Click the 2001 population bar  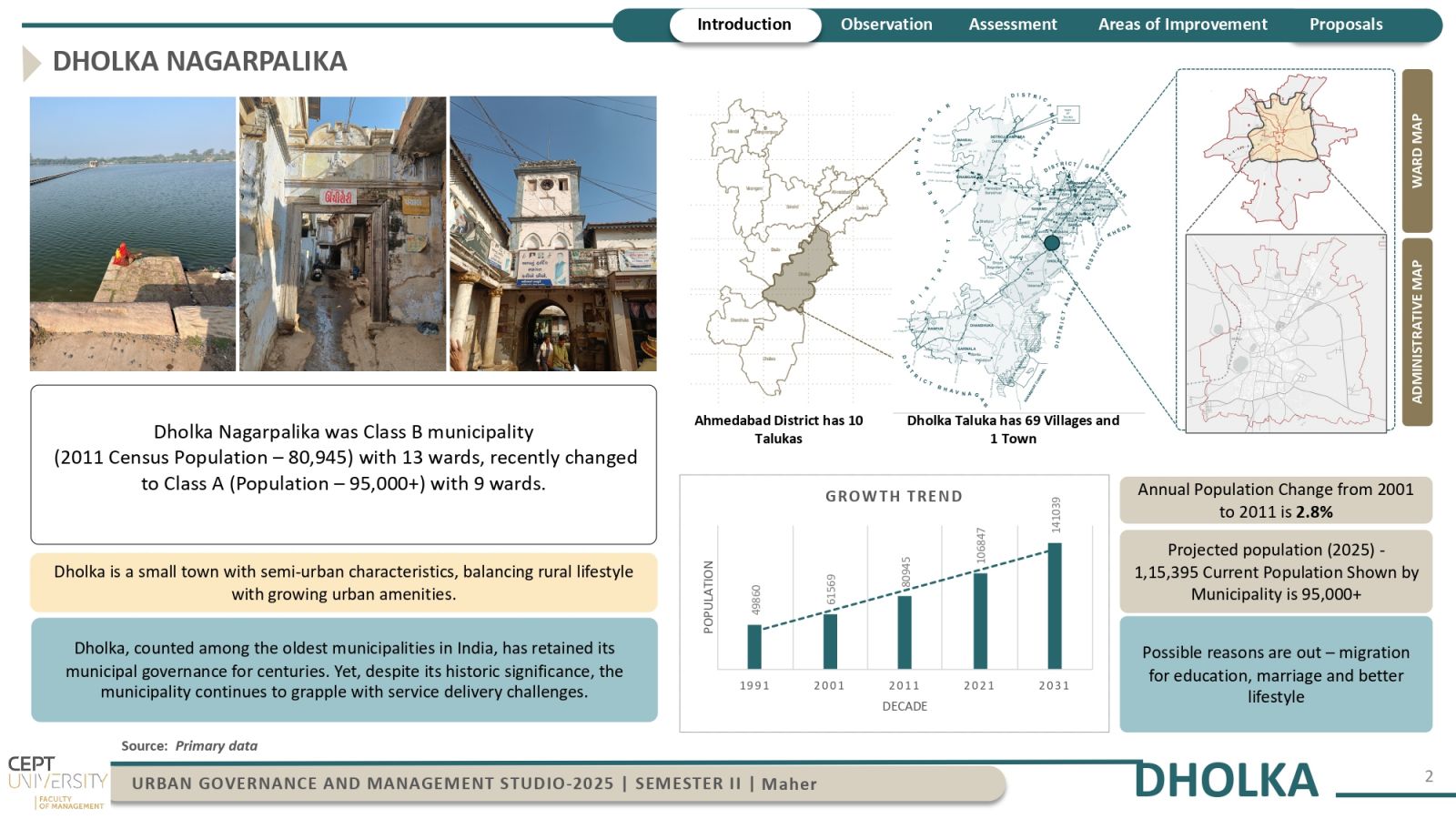tap(830, 642)
